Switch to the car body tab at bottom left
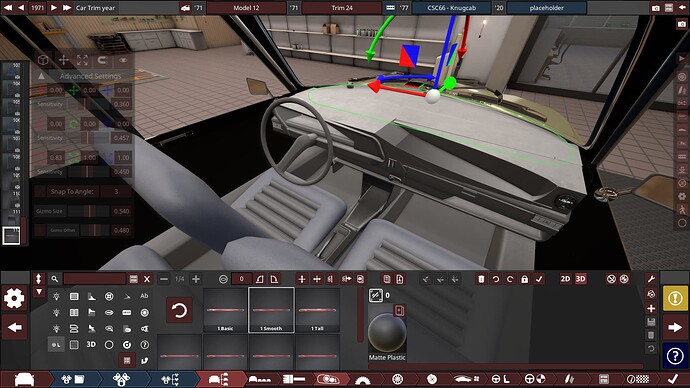690x388 pixels. [x=24, y=379]
